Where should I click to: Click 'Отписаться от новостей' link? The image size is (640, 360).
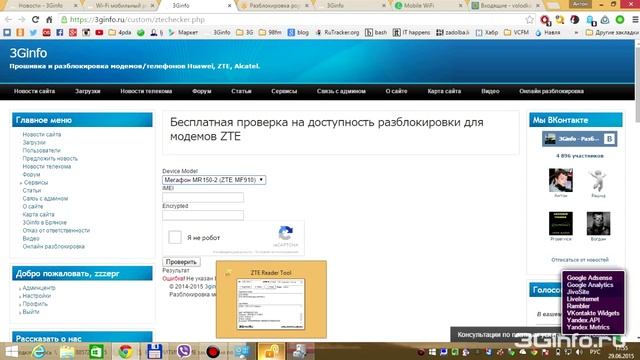point(580,260)
